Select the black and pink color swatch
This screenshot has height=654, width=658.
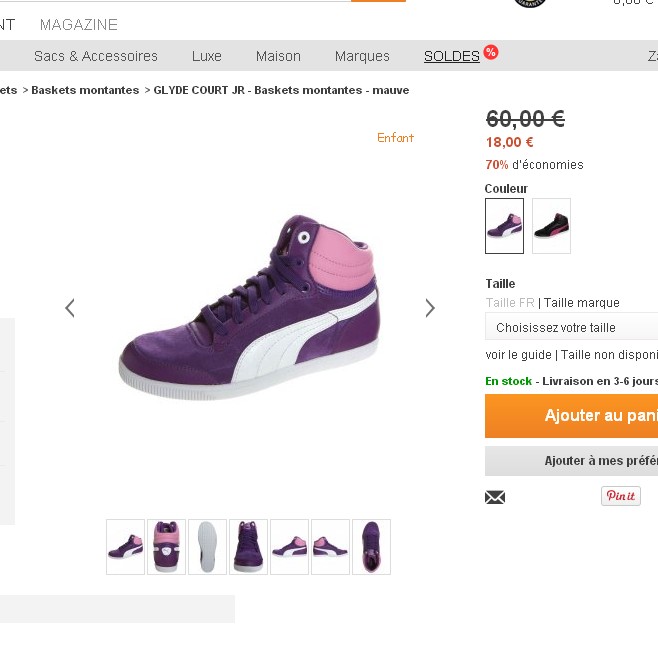(551, 225)
